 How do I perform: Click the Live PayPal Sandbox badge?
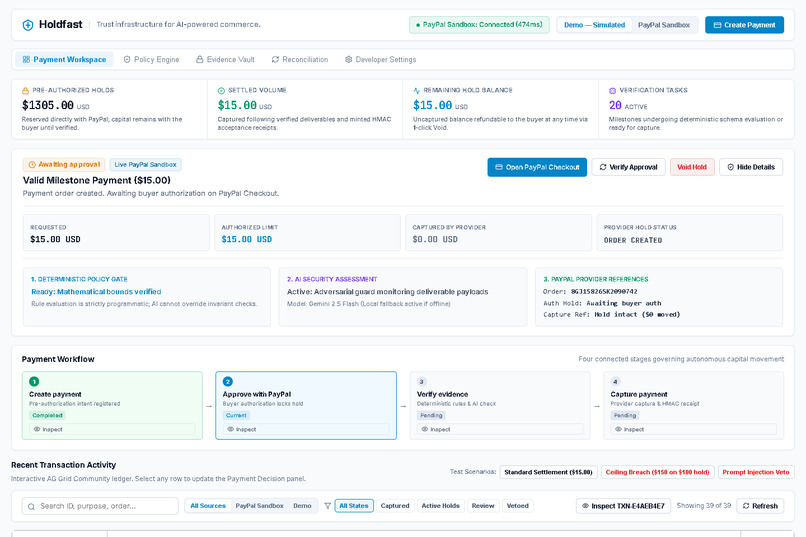click(145, 164)
